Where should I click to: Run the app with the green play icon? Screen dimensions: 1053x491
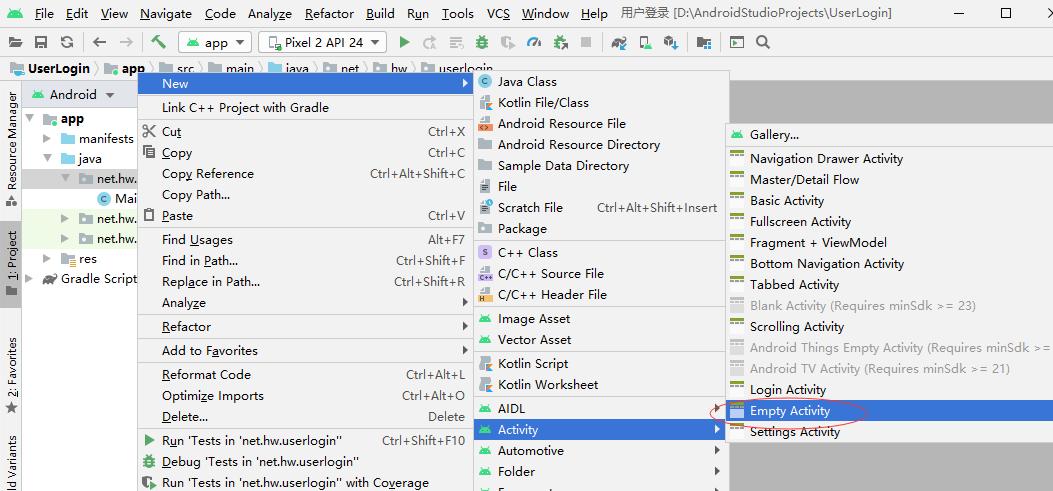[x=404, y=42]
